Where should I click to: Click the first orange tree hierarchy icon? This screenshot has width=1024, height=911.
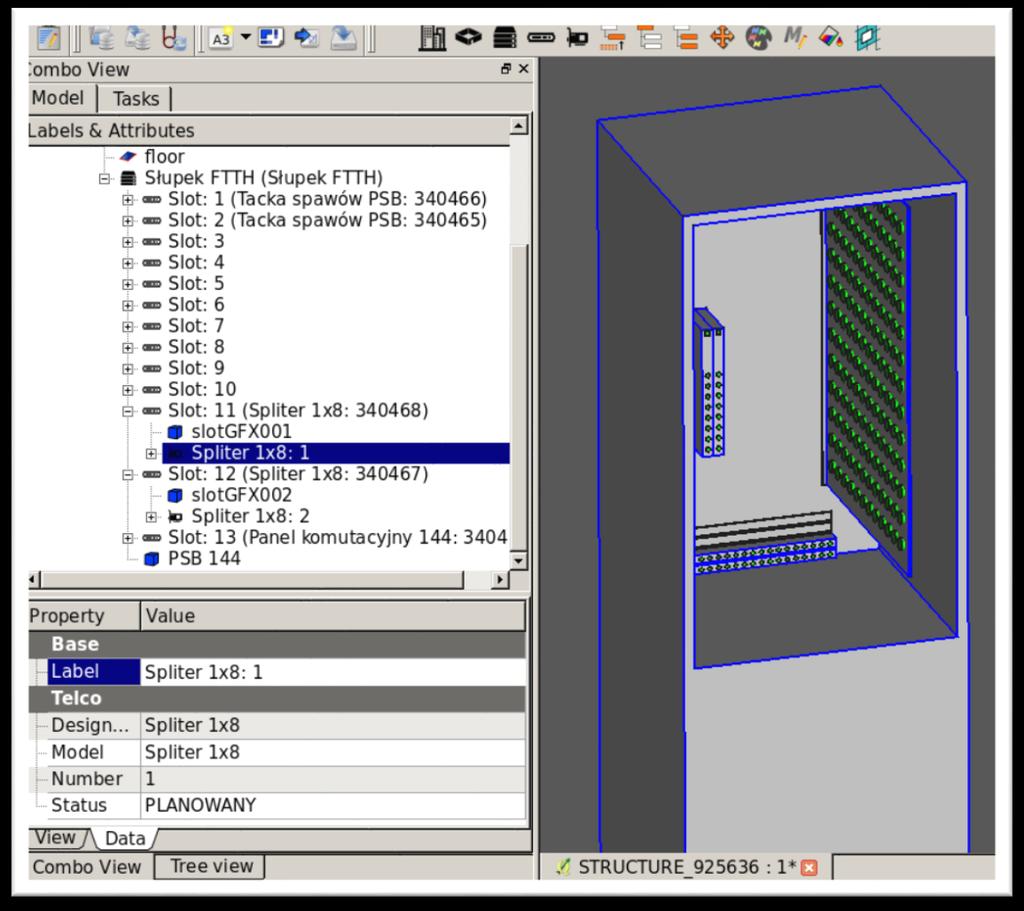coord(613,38)
